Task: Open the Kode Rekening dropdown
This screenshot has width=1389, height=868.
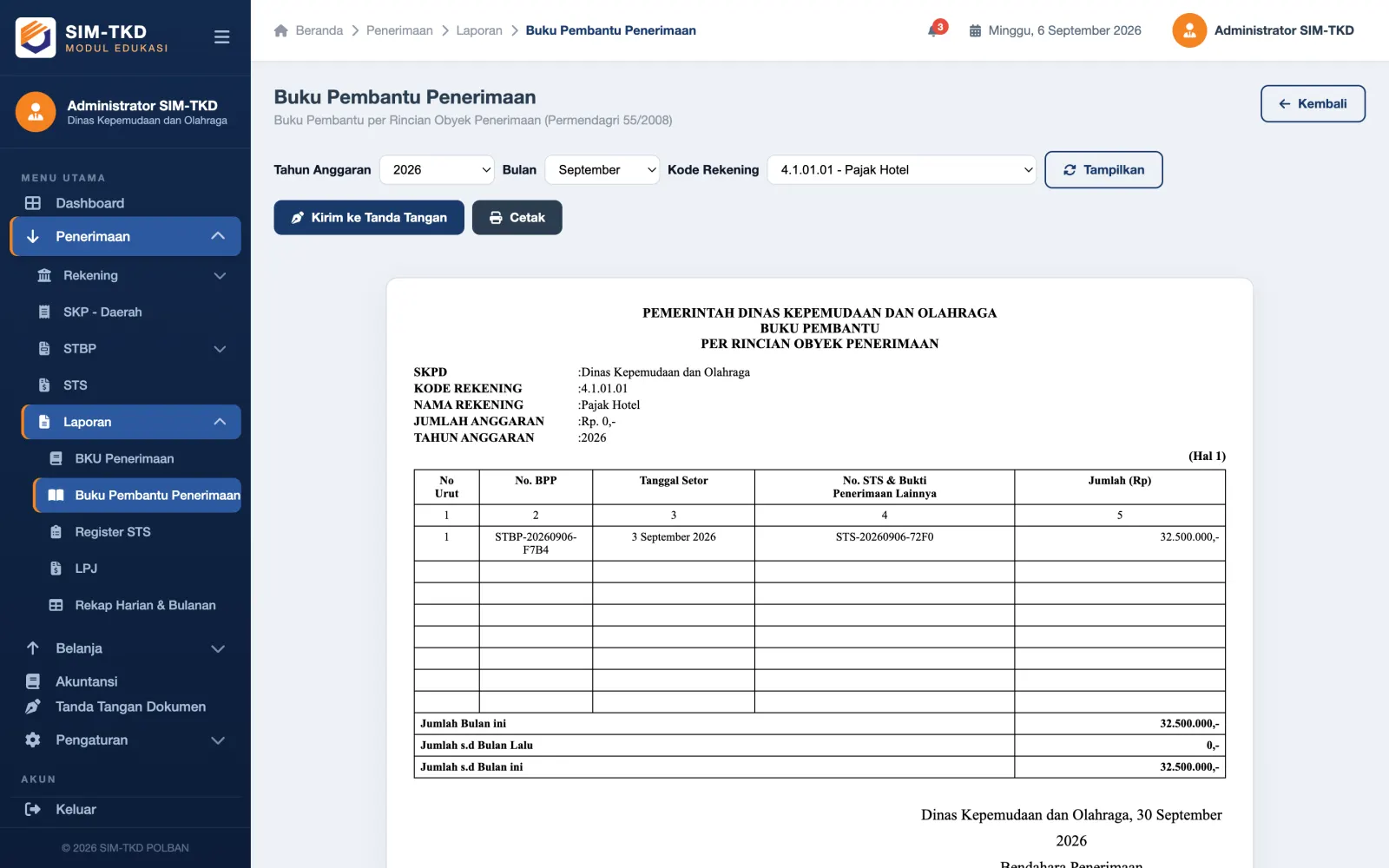Action: pos(902,169)
